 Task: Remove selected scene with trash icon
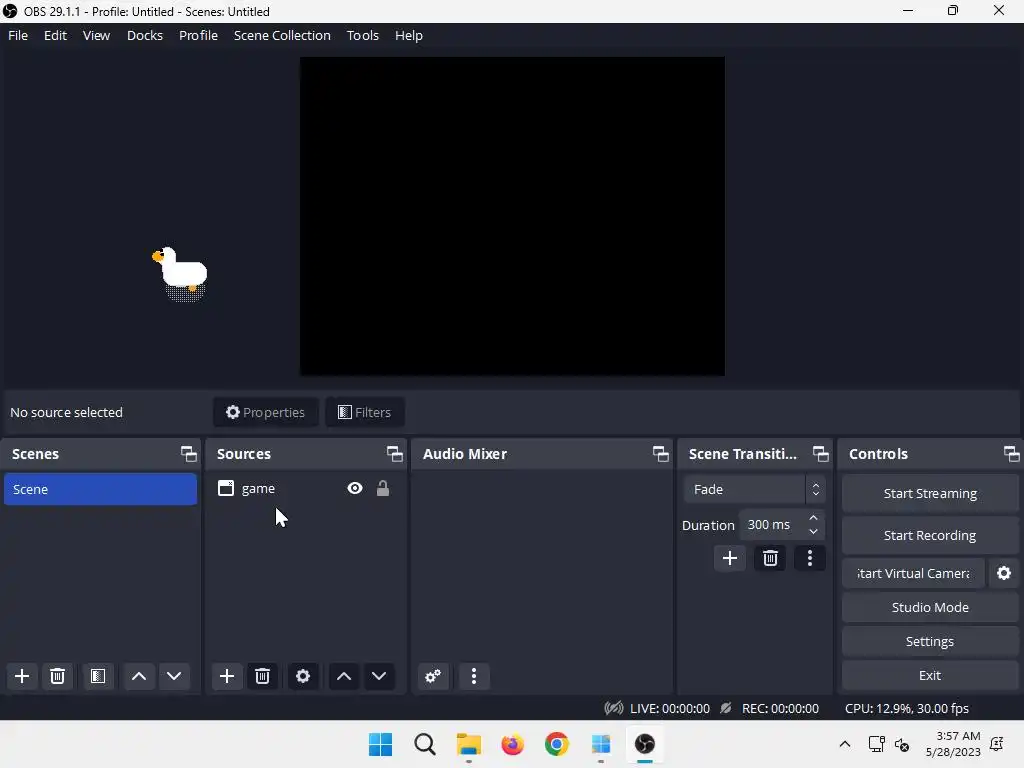click(57, 676)
